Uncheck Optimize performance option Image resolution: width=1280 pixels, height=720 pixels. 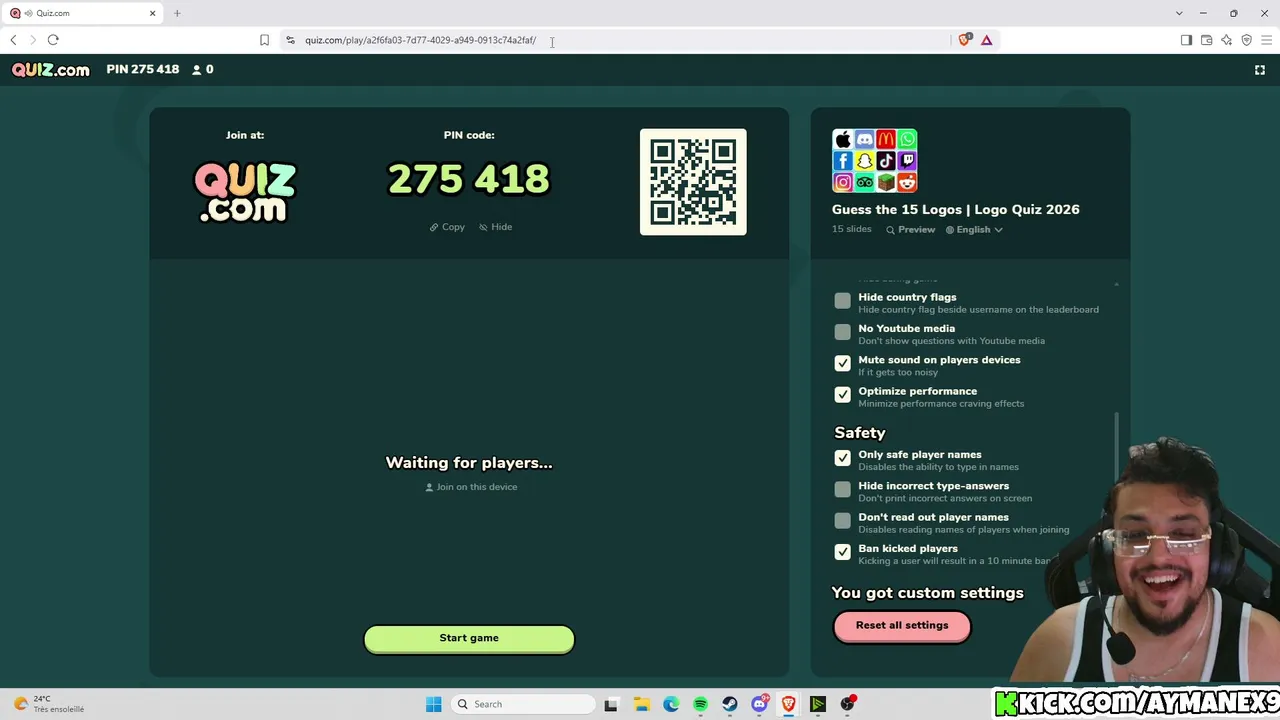[843, 395]
